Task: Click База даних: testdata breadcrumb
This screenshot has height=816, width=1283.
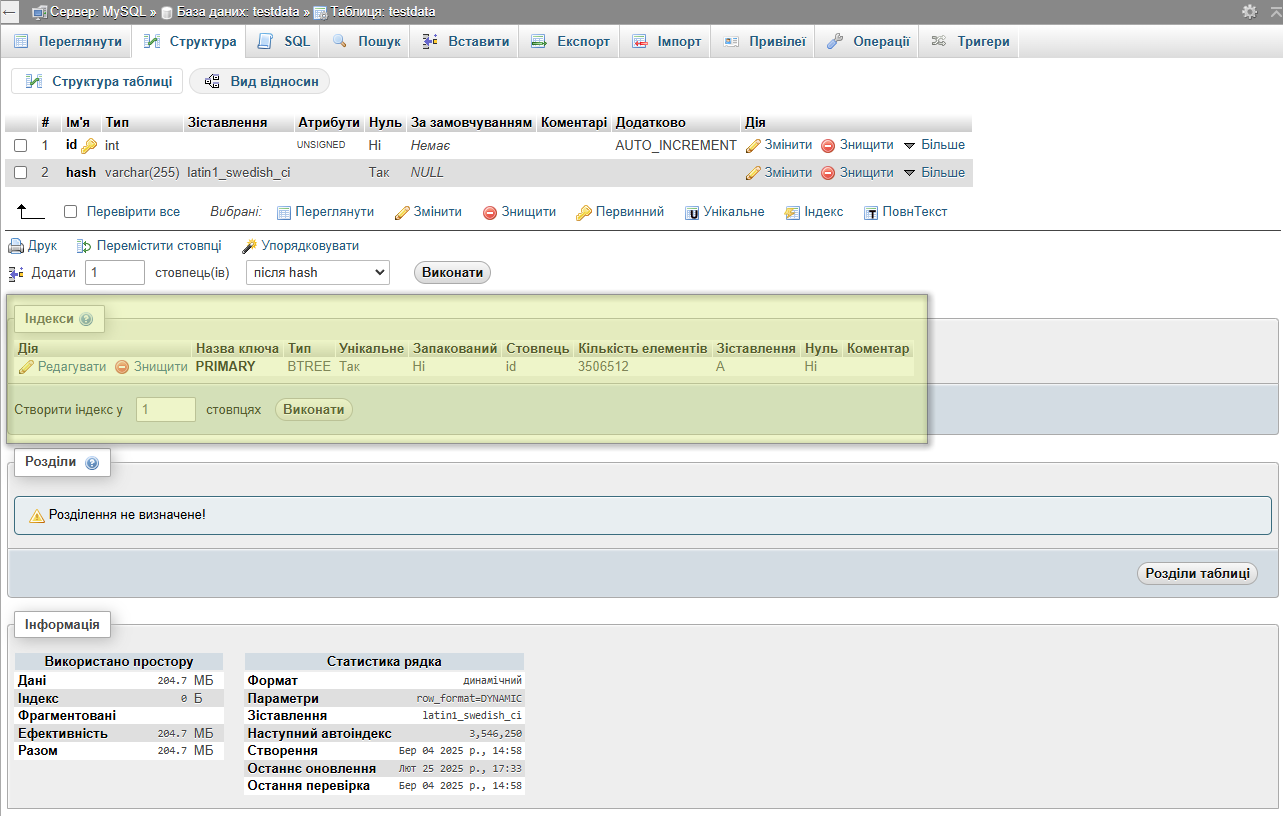Action: [229, 12]
